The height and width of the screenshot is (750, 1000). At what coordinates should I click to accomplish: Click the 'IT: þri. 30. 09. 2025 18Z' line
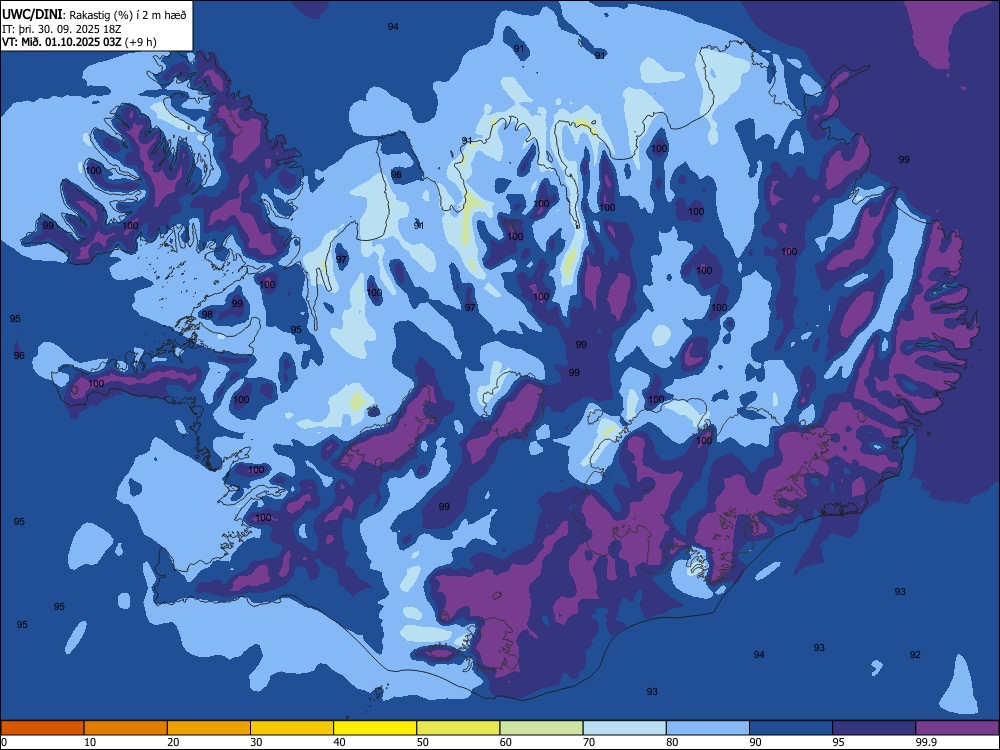coord(62,29)
